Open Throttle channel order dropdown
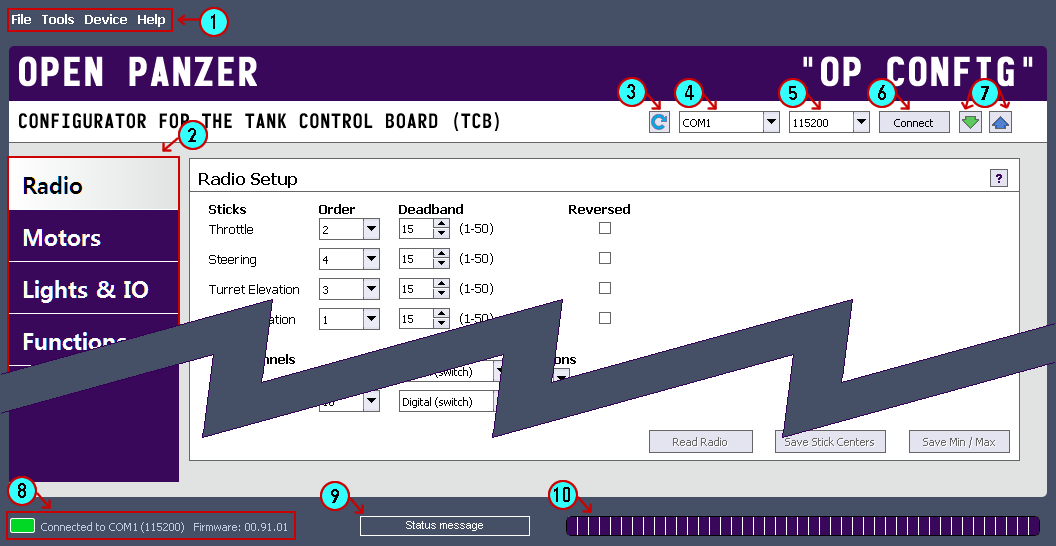The width and height of the screenshot is (1056, 546). pos(370,229)
